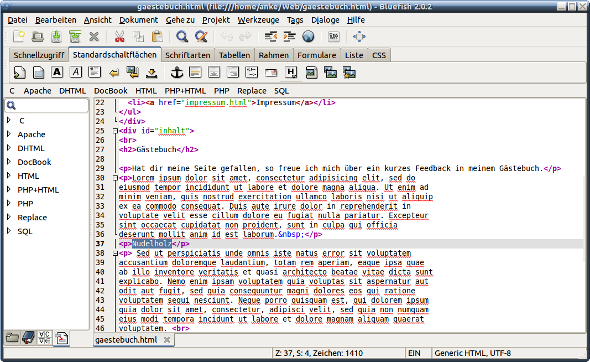Expand the DHTML tree node
Image resolution: width=590 pixels, height=362 pixels.
point(9,148)
